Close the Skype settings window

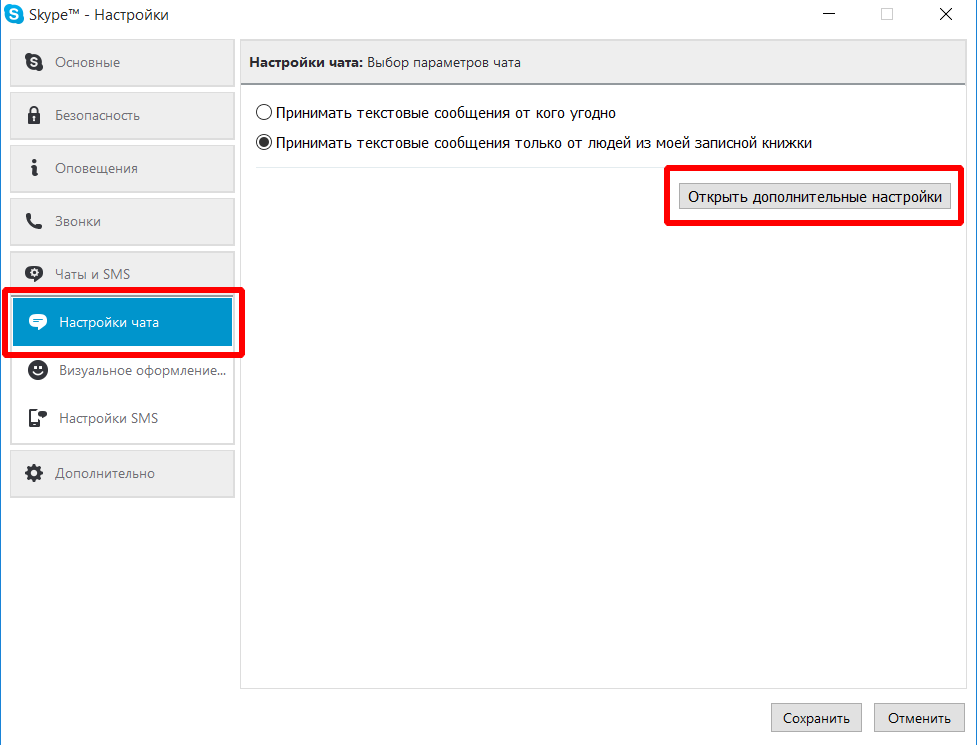pos(944,15)
